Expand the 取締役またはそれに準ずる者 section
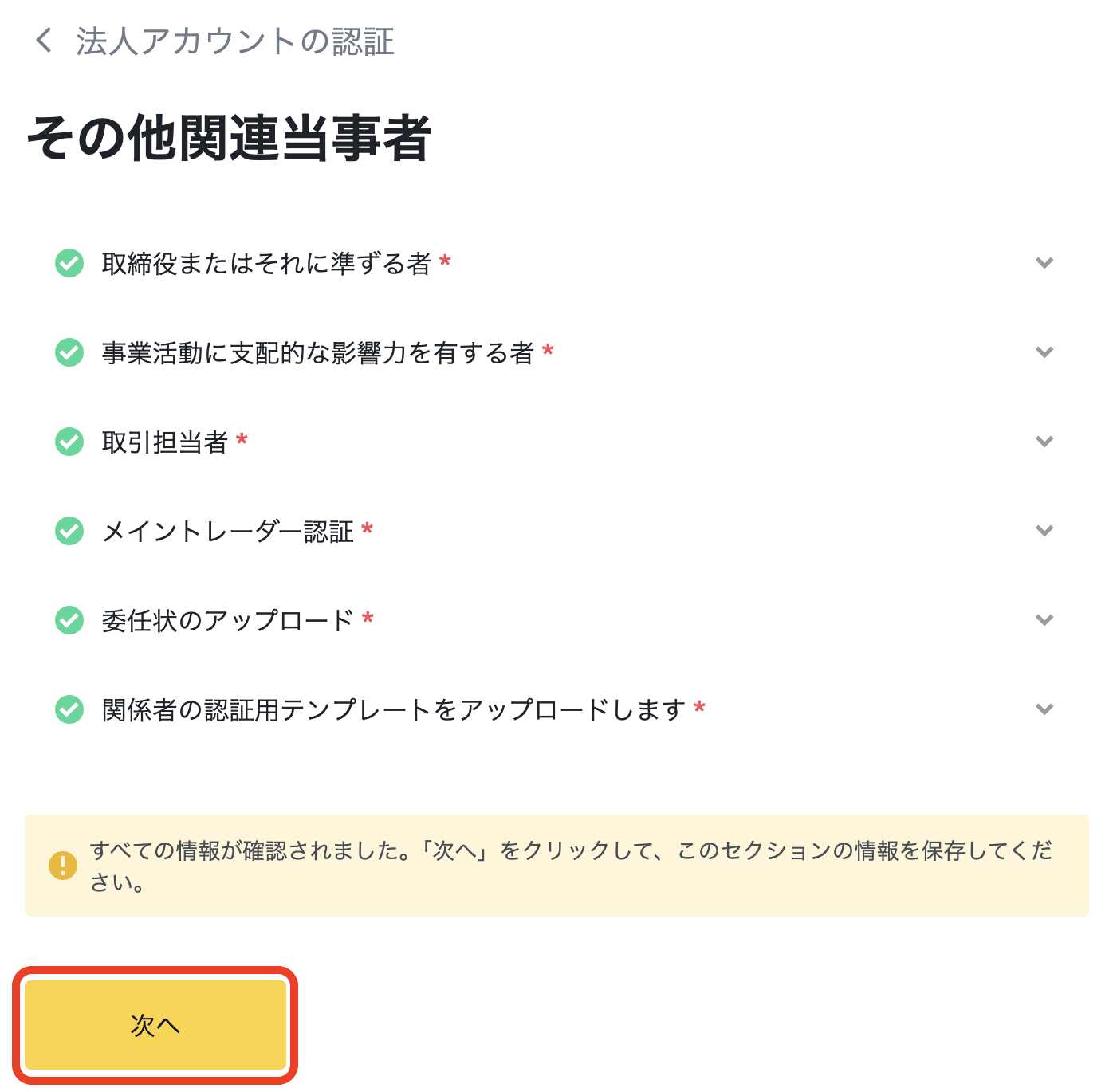Screen dimensions: 1113x1092 point(1044,263)
